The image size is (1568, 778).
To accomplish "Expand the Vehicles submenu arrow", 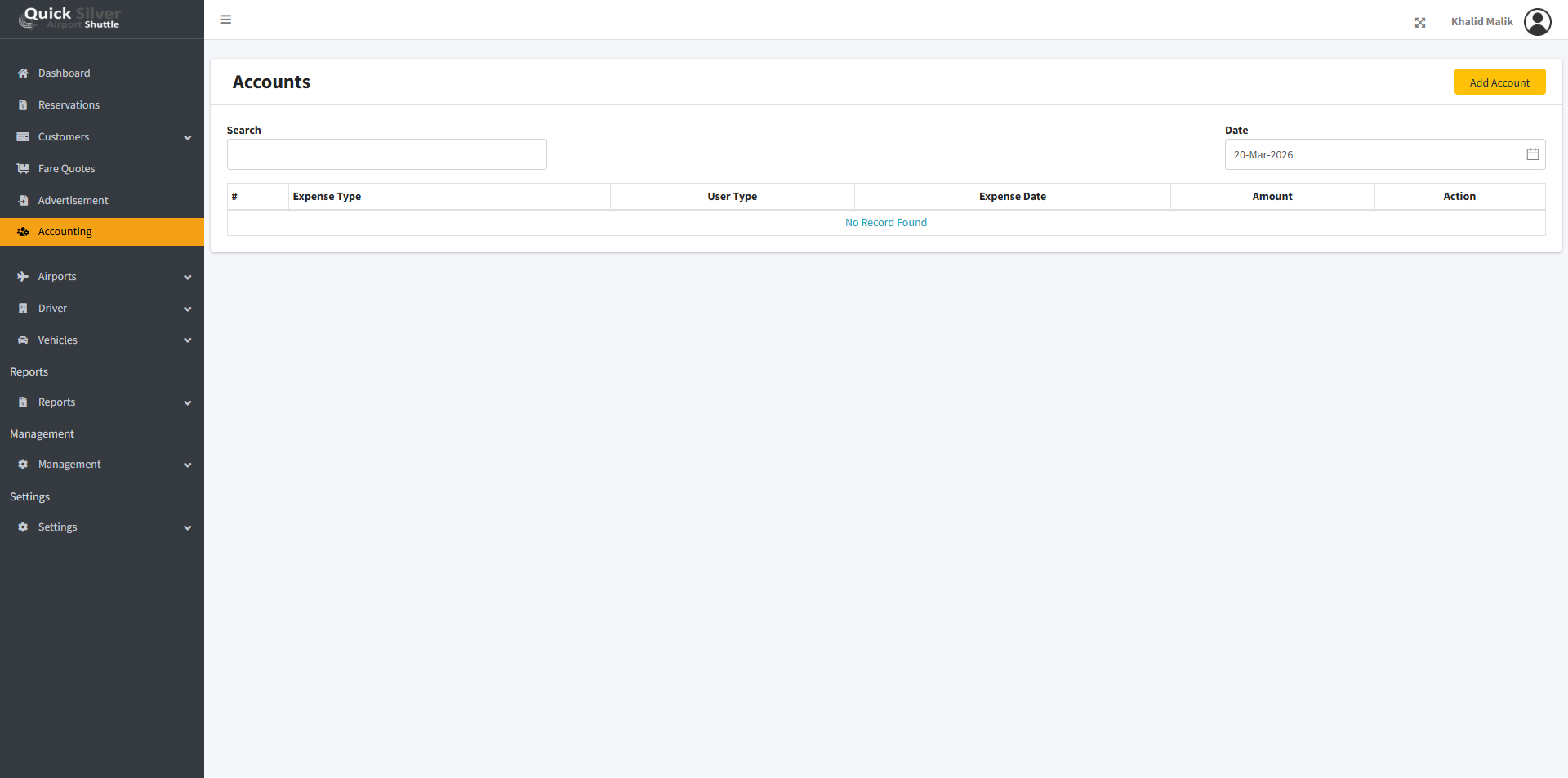I will pyautogui.click(x=187, y=340).
